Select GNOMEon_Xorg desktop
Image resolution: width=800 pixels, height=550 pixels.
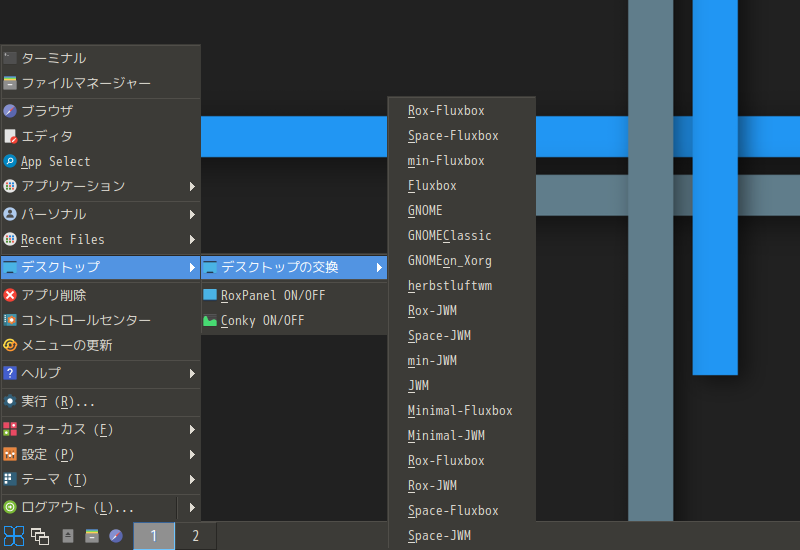click(462, 261)
